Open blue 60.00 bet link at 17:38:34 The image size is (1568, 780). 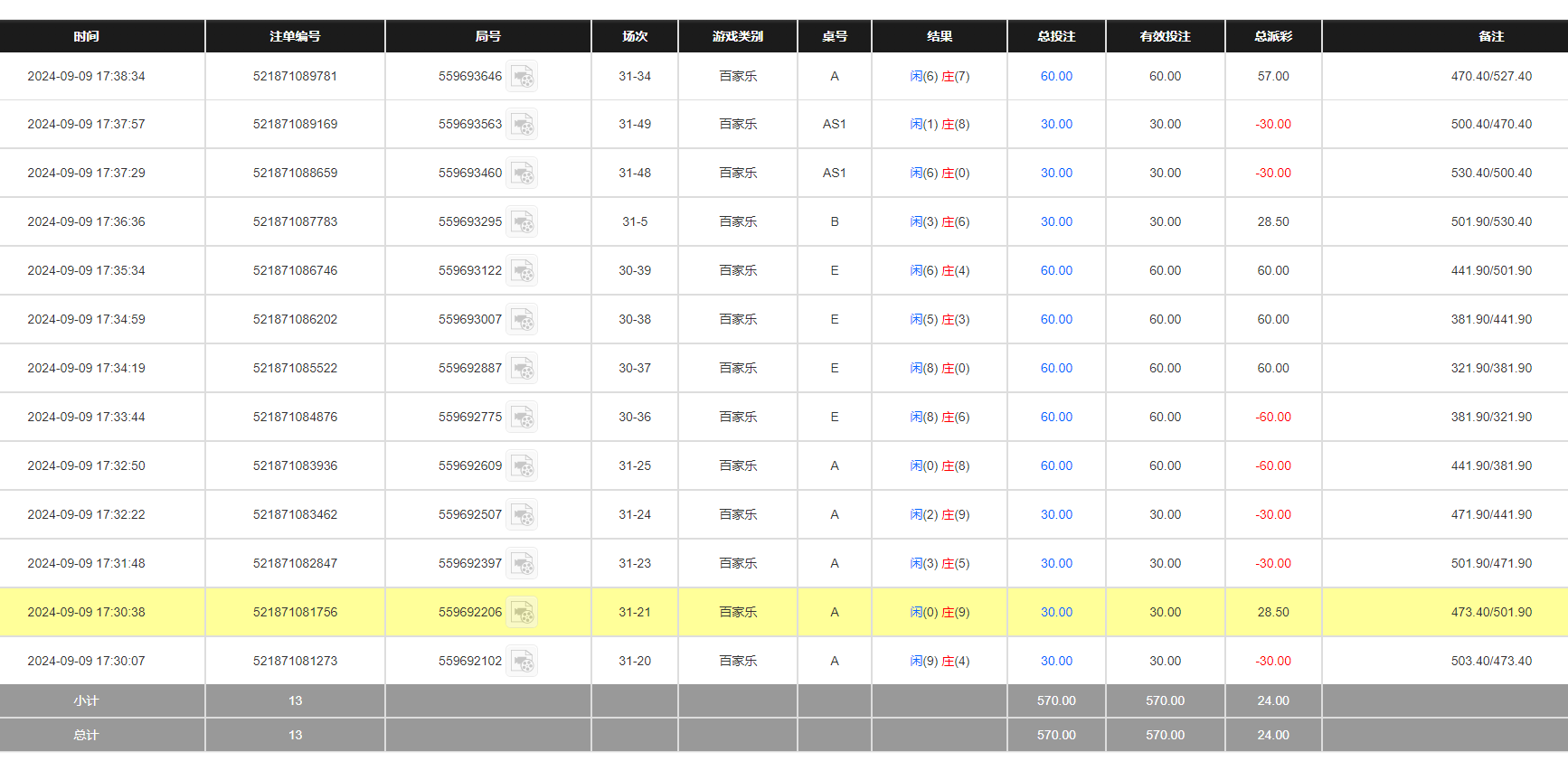point(1055,77)
